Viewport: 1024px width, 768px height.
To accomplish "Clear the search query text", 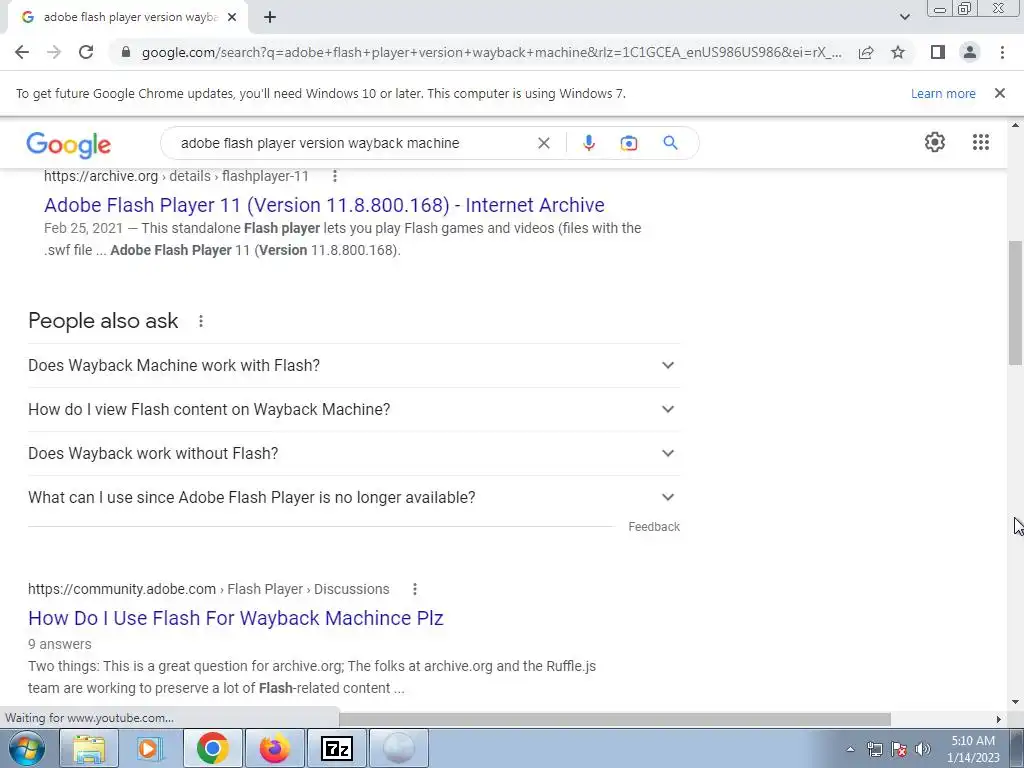I will [x=543, y=143].
